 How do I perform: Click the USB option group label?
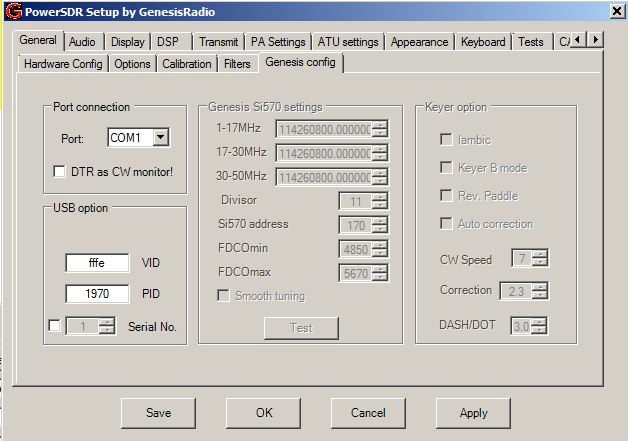coord(81,208)
